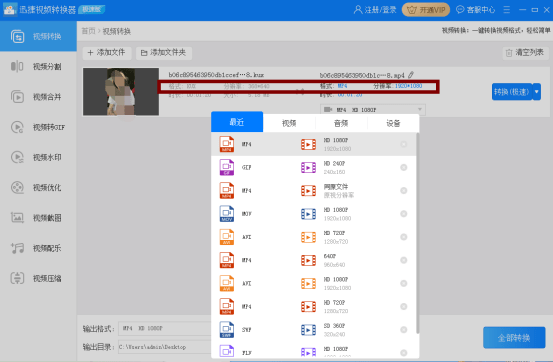Select the FLV format file icon
553x362 pixels.
(x=227, y=351)
